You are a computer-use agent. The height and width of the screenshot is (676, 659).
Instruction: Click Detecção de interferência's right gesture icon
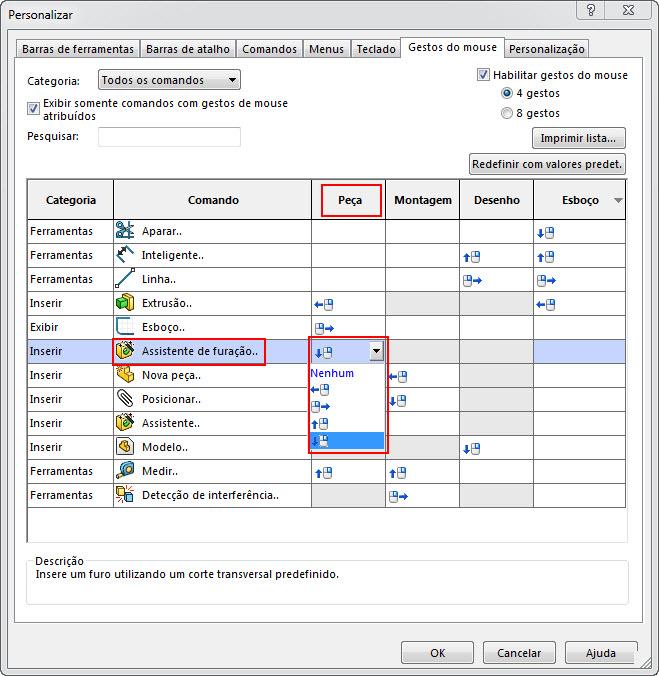pyautogui.click(x=398, y=497)
